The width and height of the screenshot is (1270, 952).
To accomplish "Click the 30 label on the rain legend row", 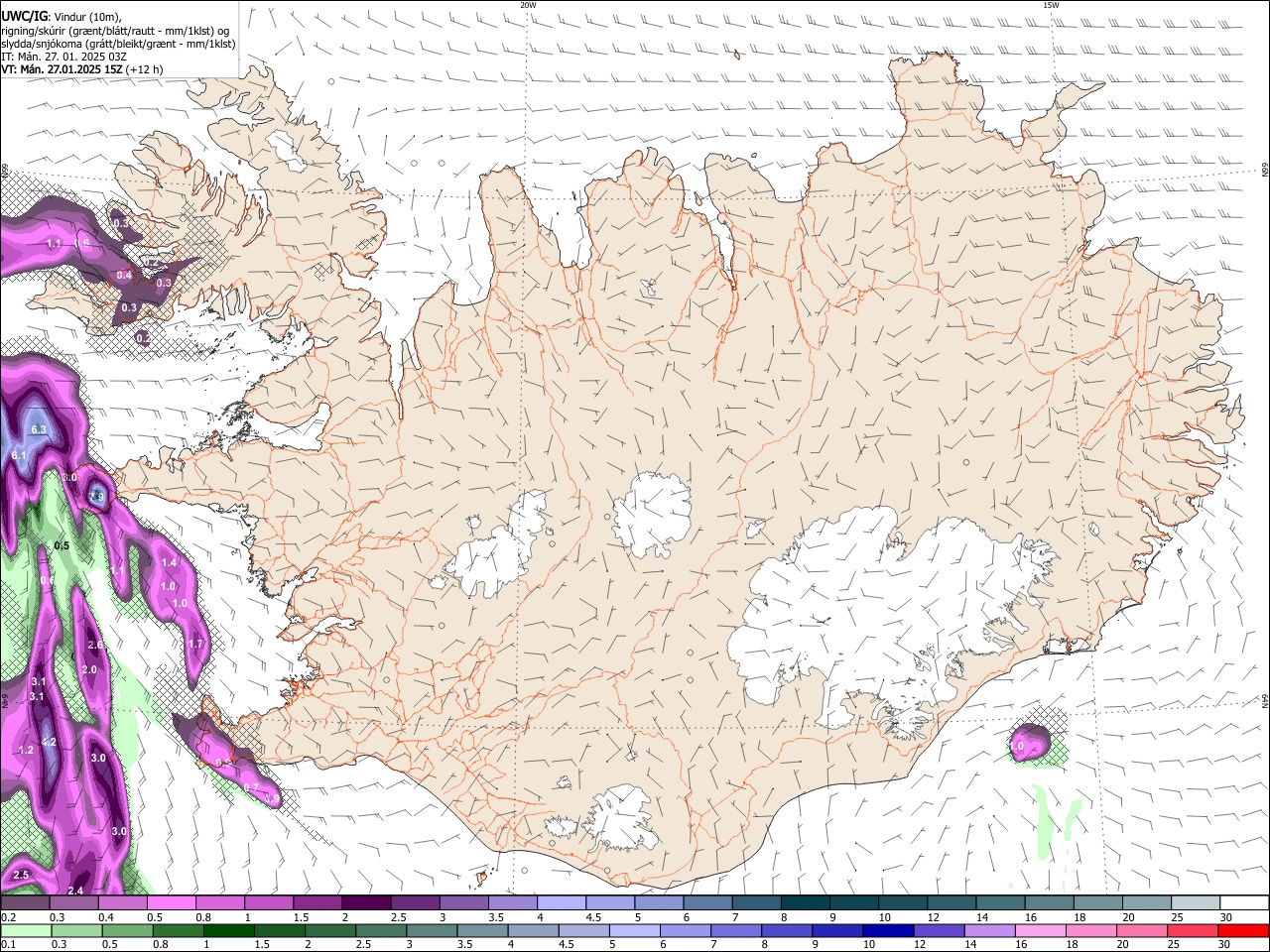I will click(1224, 944).
